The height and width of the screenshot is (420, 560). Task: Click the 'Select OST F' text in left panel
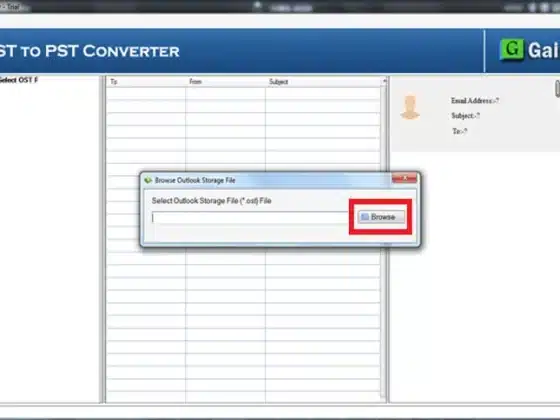[x=19, y=80]
